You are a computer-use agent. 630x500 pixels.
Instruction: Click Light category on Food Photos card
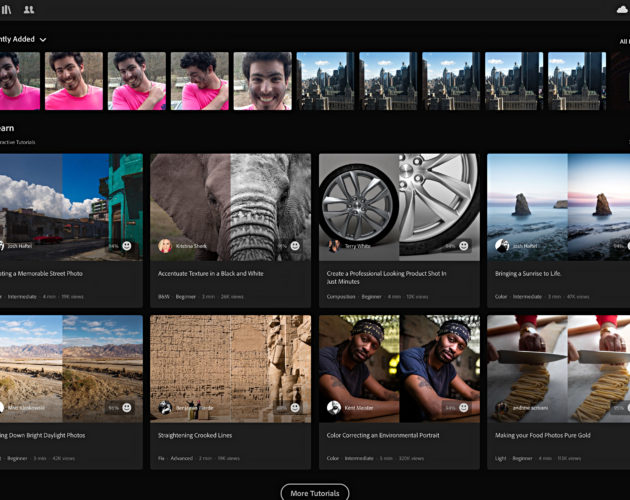pos(500,458)
